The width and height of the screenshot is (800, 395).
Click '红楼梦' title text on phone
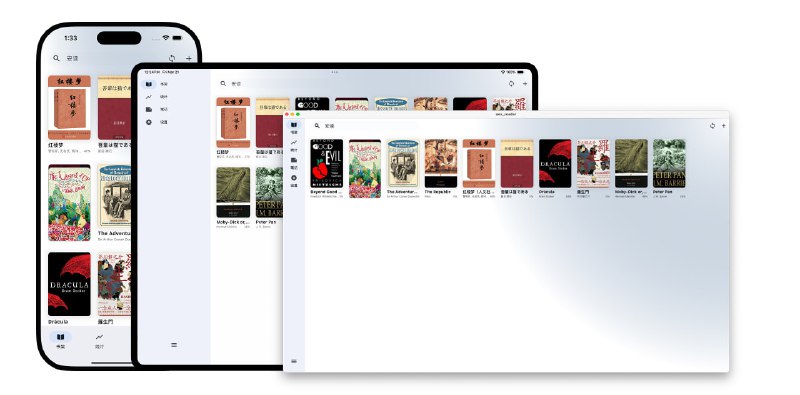pyautogui.click(x=56, y=145)
